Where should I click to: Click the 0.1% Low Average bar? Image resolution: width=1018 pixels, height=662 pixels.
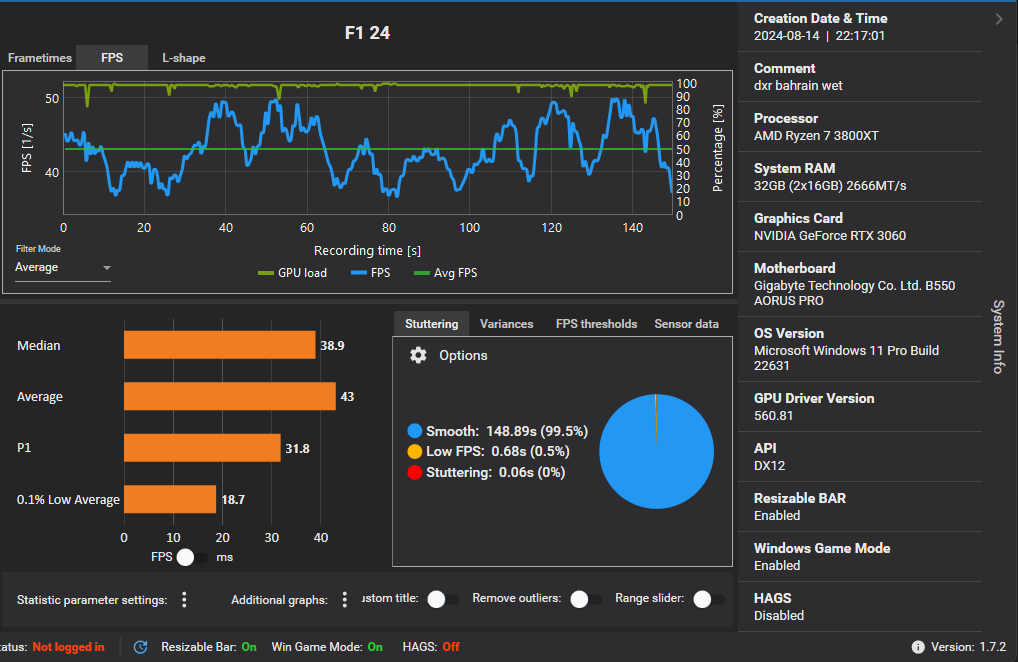point(170,499)
